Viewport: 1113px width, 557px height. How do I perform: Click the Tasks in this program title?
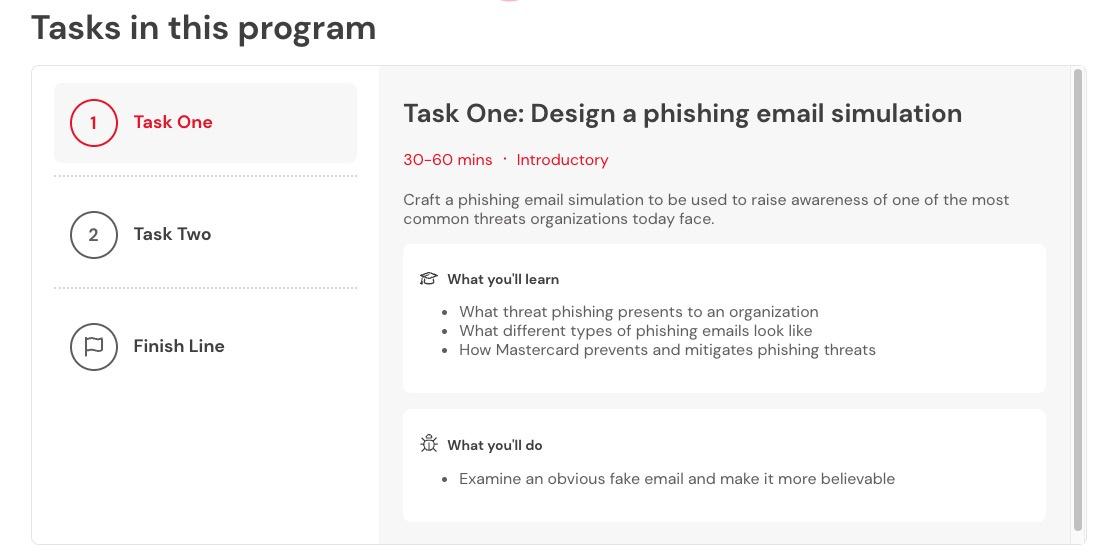203,29
